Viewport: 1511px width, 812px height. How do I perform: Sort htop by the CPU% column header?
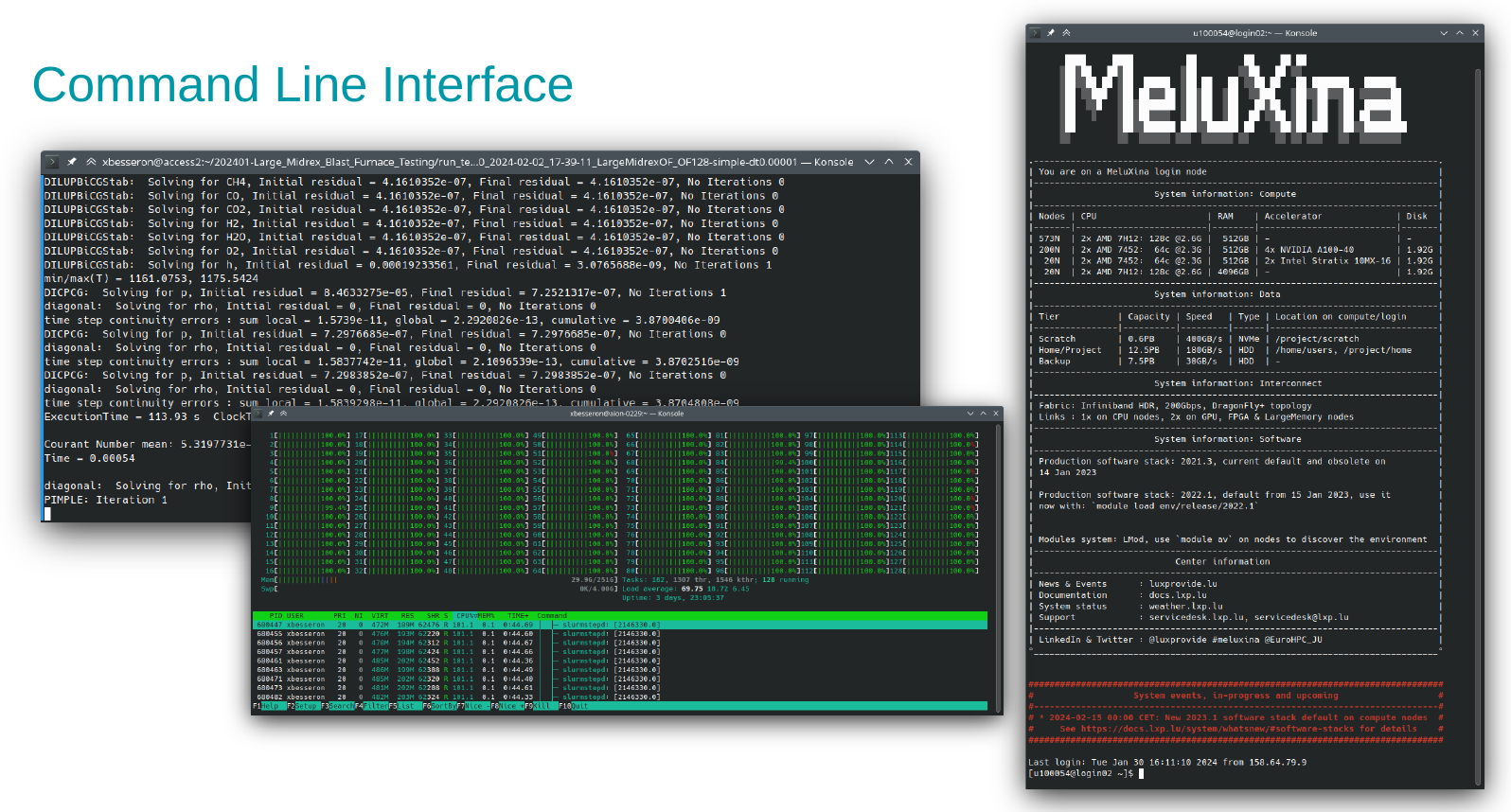[464, 616]
